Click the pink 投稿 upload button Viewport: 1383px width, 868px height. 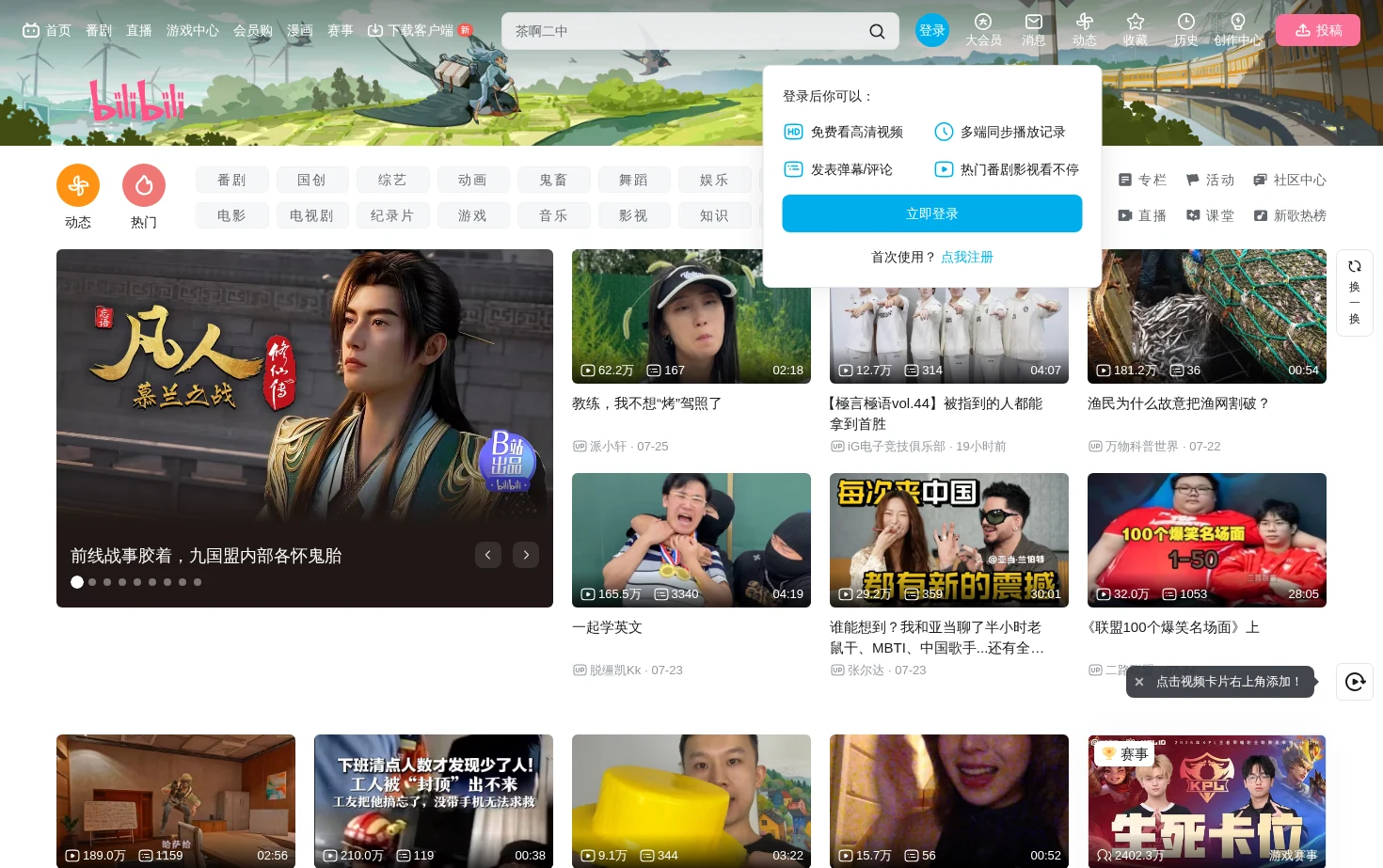click(1318, 30)
